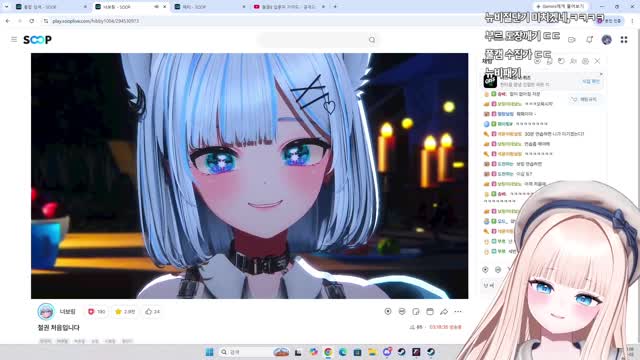The width and height of the screenshot is (640, 360).
Task: Switch to the first SOOP browser tab
Action: pyautogui.click(x=51, y=7)
